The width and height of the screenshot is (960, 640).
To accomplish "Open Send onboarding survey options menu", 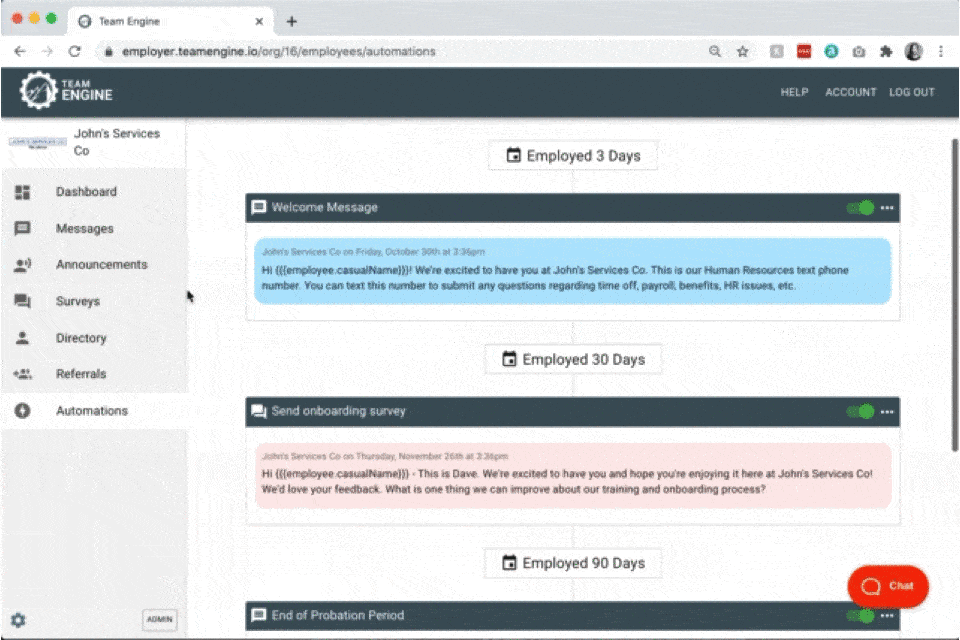I will point(887,411).
